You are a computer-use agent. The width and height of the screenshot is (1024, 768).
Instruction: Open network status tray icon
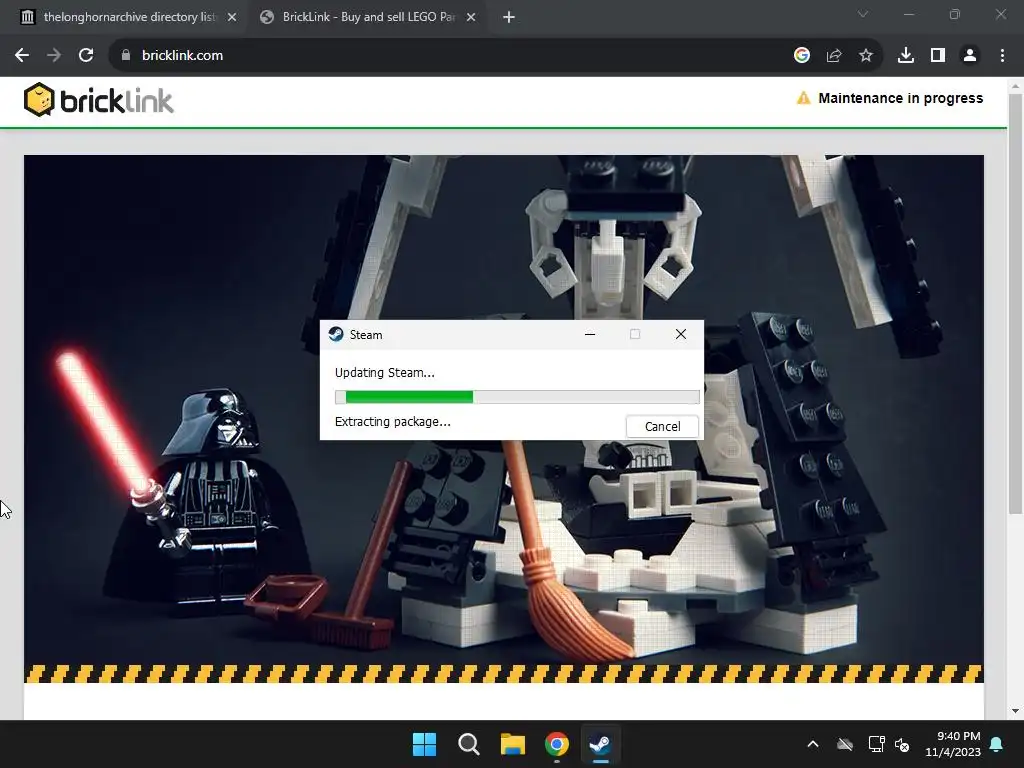[x=876, y=744]
